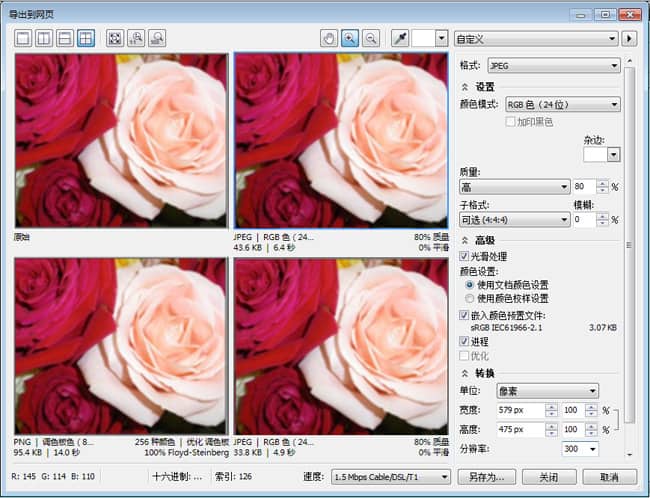
Task: Toggle the 光滑处理 checkbox
Action: (464, 256)
